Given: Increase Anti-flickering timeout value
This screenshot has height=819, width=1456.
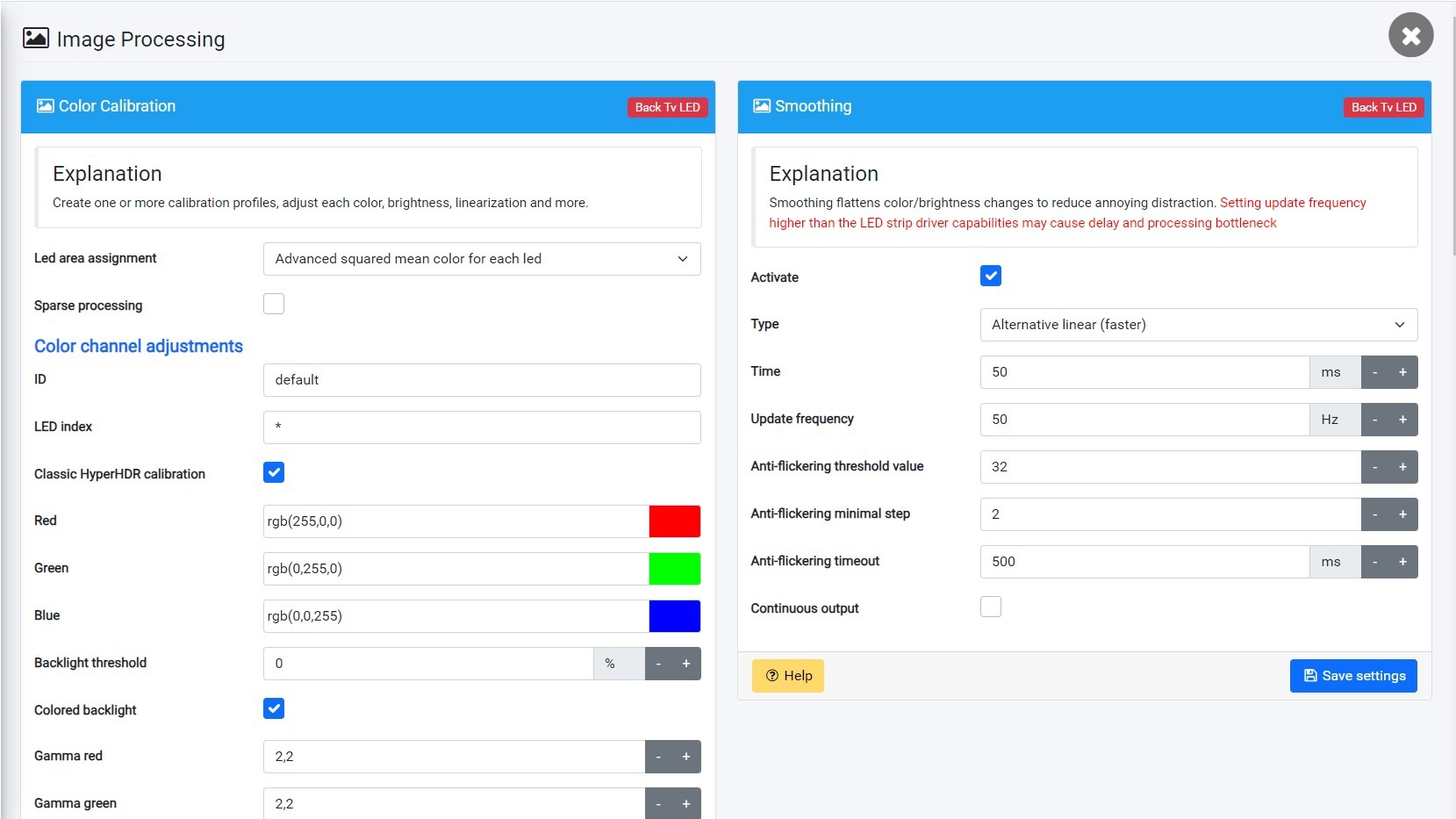Looking at the screenshot, I should [1402, 562].
